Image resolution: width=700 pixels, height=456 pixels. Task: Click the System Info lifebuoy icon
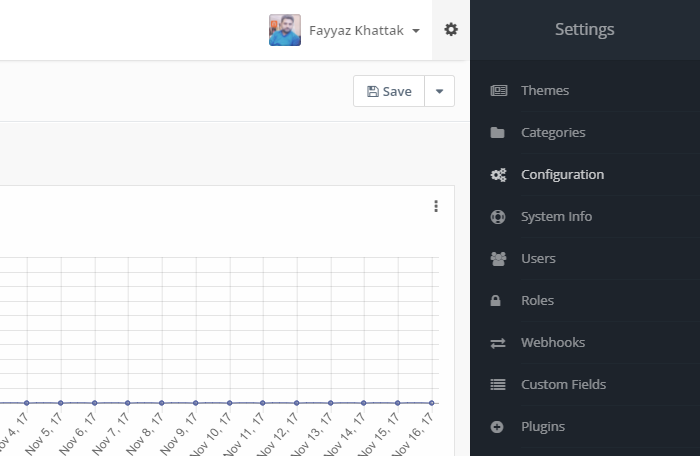pyautogui.click(x=498, y=217)
